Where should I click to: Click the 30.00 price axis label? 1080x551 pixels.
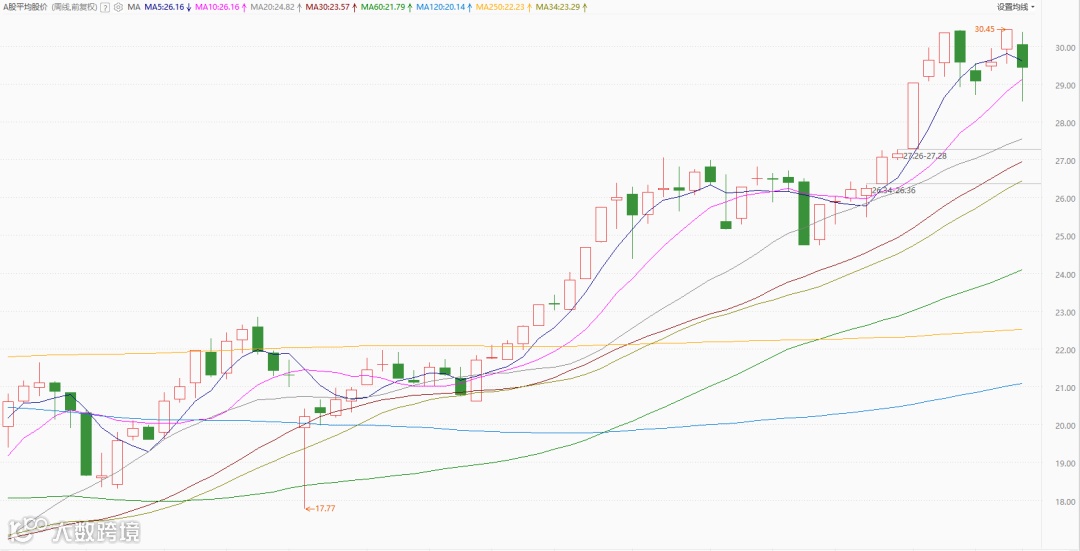click(1065, 48)
